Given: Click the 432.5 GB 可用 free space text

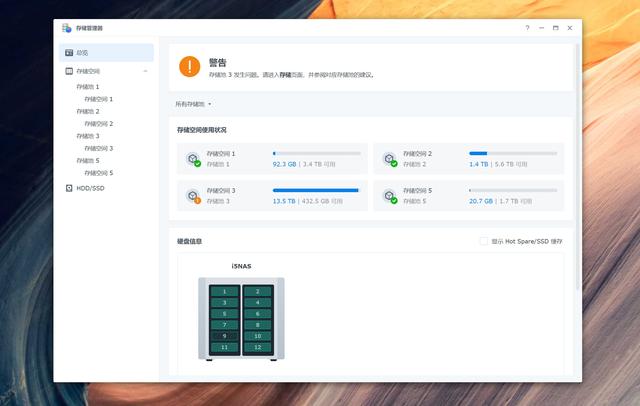Looking at the screenshot, I should 322,201.
